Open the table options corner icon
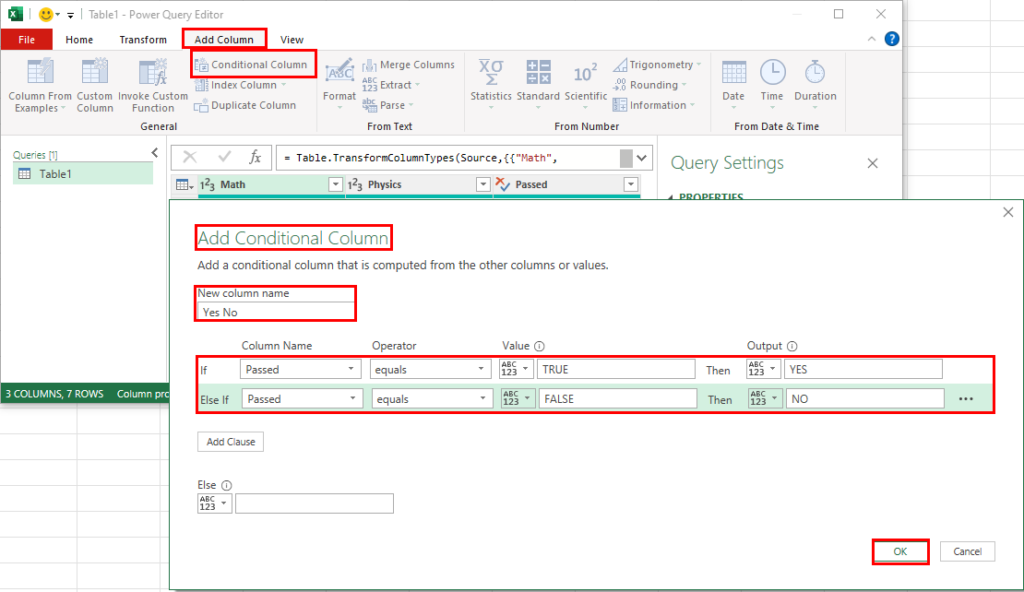1024x592 pixels. click(x=185, y=185)
